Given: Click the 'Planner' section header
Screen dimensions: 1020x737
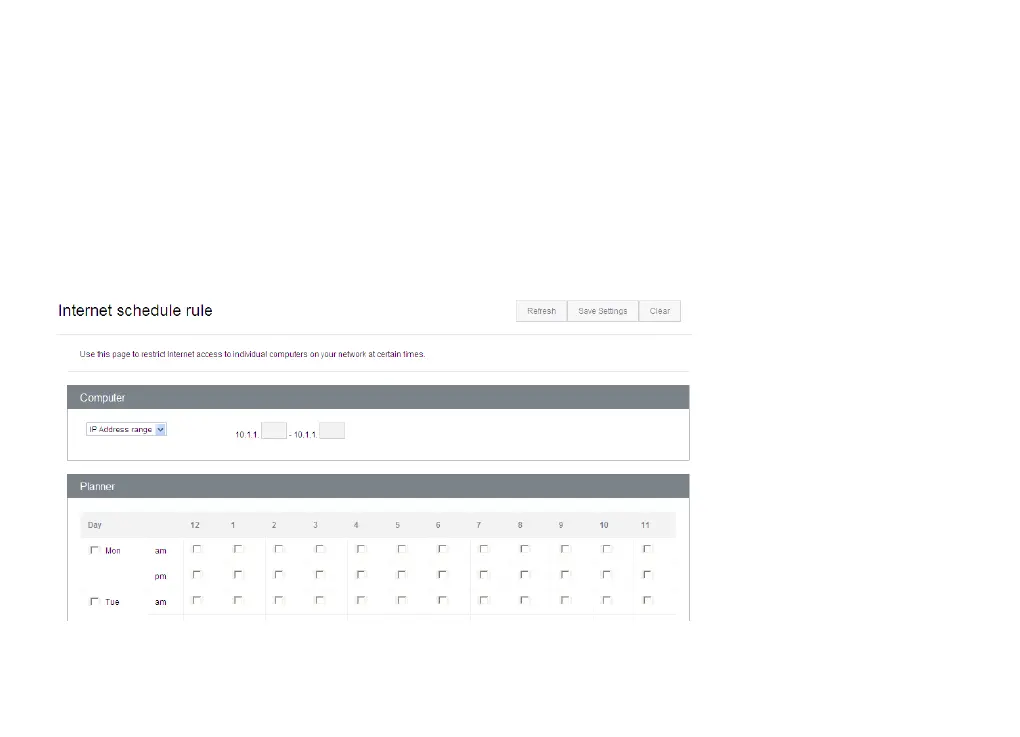Looking at the screenshot, I should point(378,487).
